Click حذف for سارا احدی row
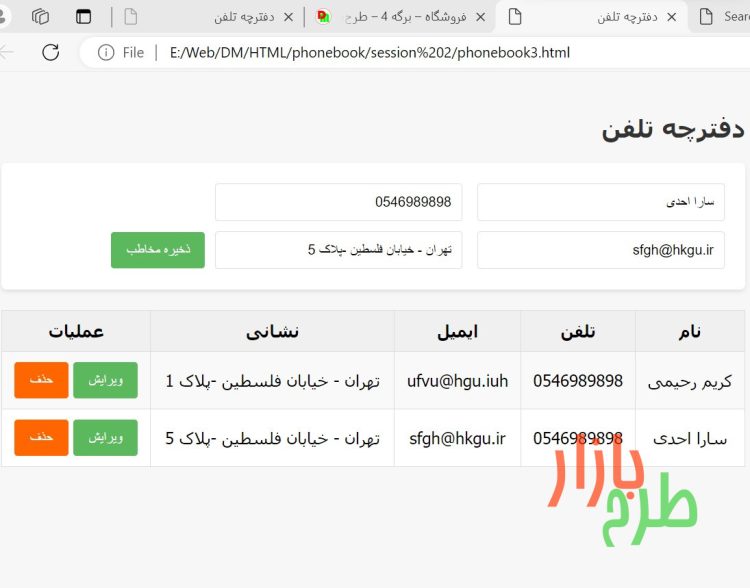 [x=41, y=438]
